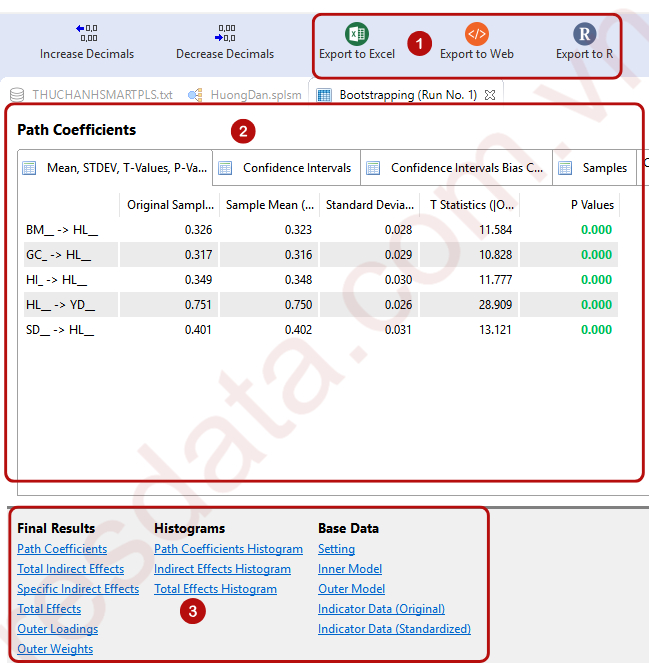Click the Decrease Decimals icon

pyautogui.click(x=225, y=34)
